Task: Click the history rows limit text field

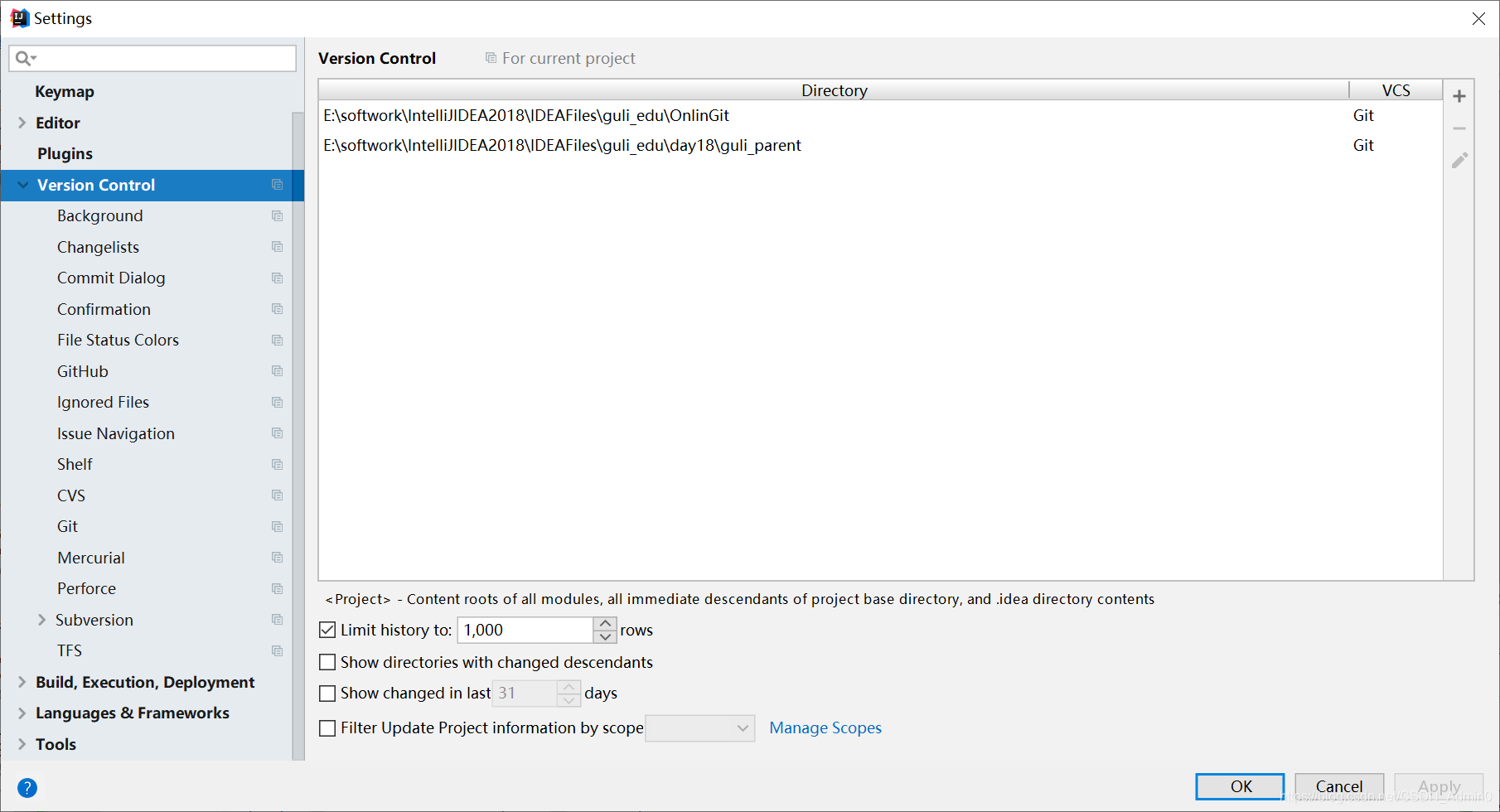Action: (525, 630)
